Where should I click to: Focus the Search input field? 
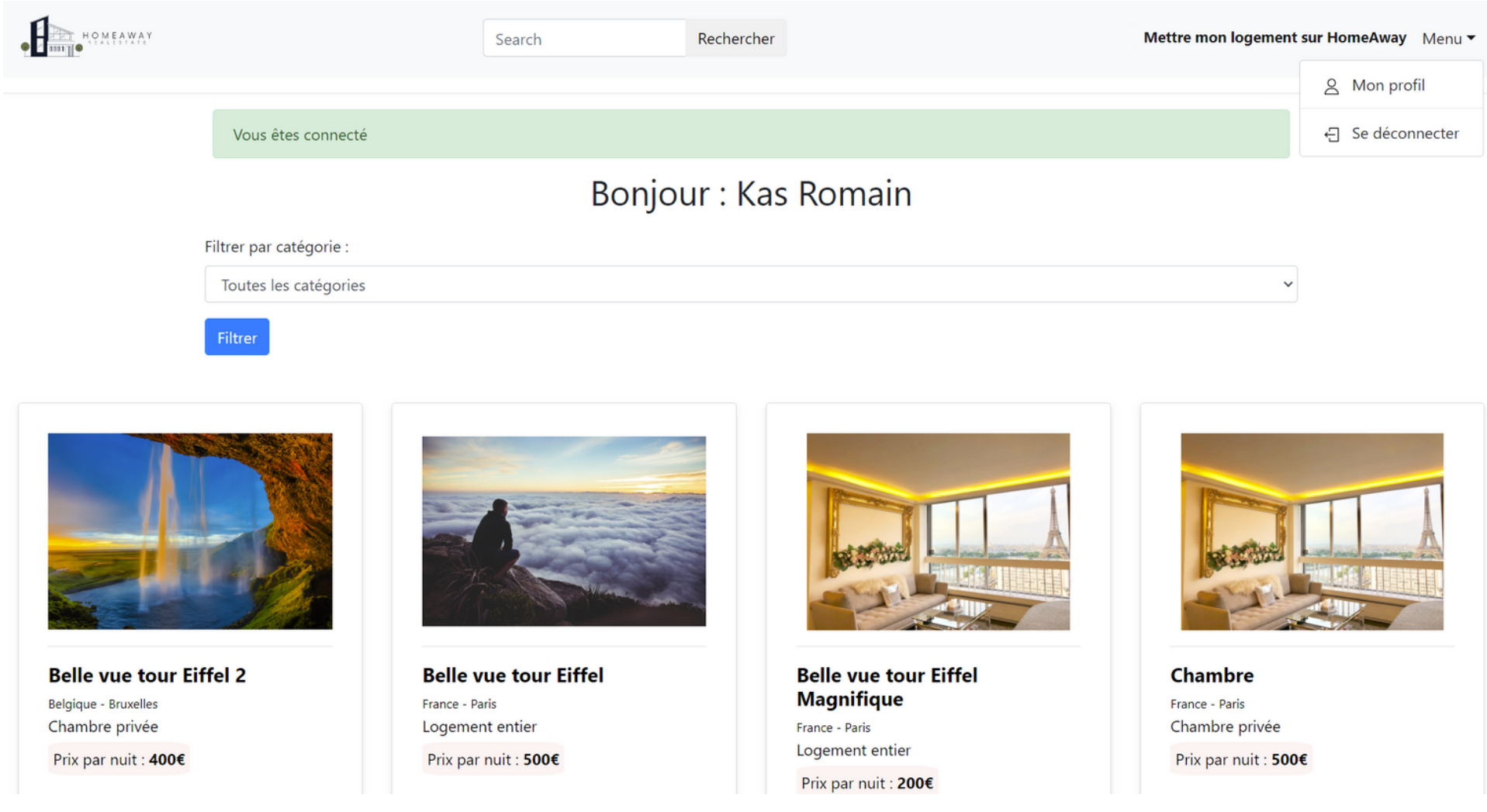click(583, 39)
